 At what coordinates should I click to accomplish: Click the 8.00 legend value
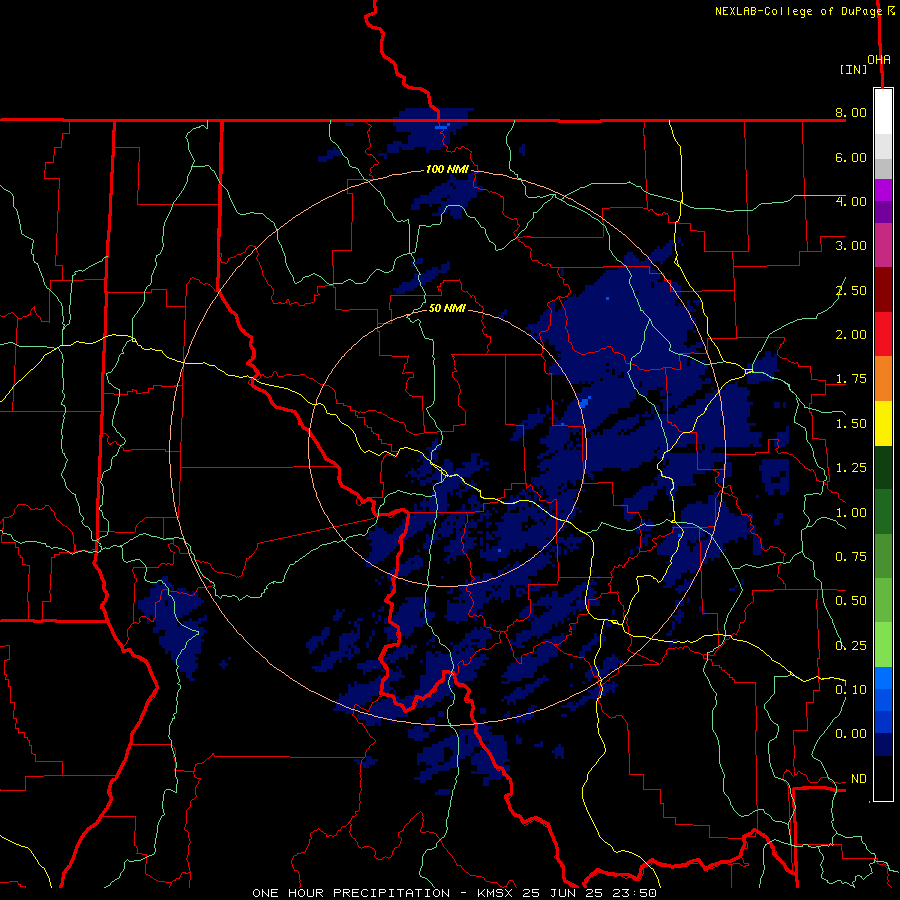851,112
